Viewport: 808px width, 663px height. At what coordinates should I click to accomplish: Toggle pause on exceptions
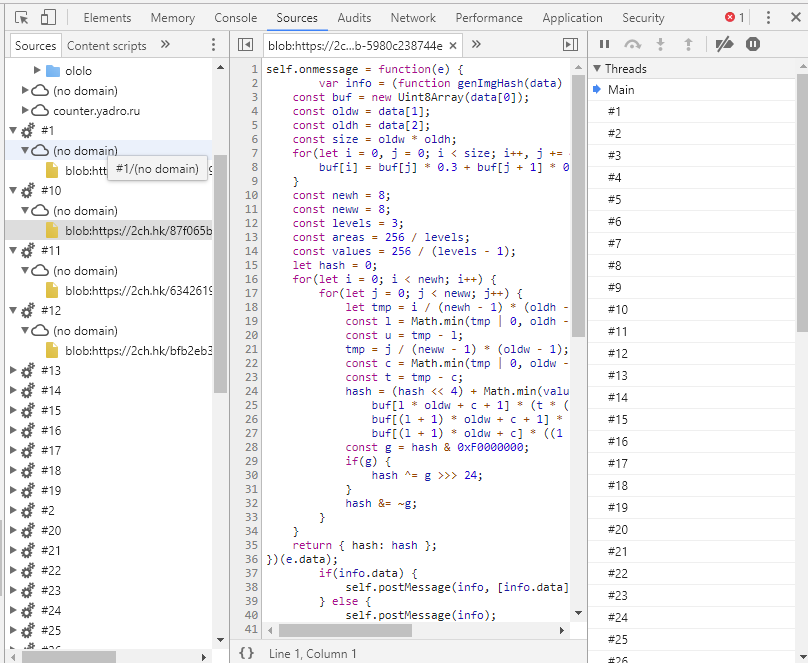pos(752,45)
